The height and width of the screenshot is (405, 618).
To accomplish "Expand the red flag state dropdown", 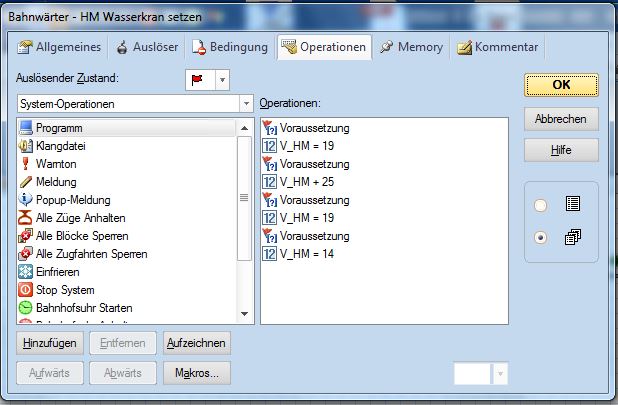I will coord(222,79).
